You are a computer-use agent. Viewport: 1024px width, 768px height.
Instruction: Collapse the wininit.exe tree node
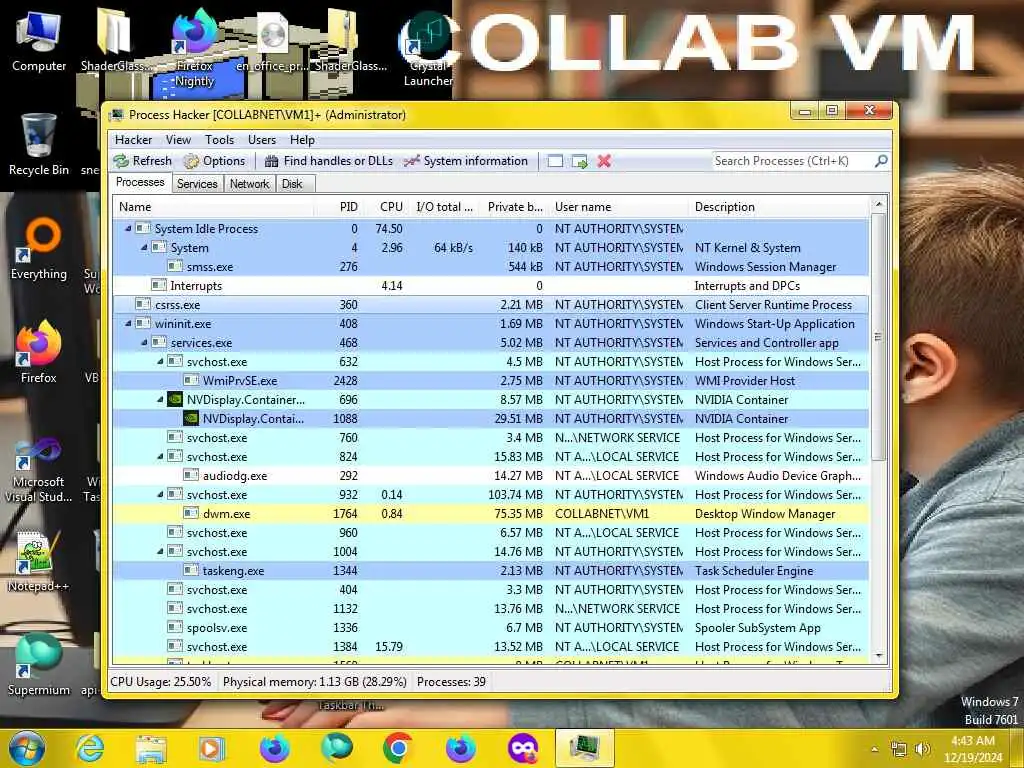click(128, 323)
